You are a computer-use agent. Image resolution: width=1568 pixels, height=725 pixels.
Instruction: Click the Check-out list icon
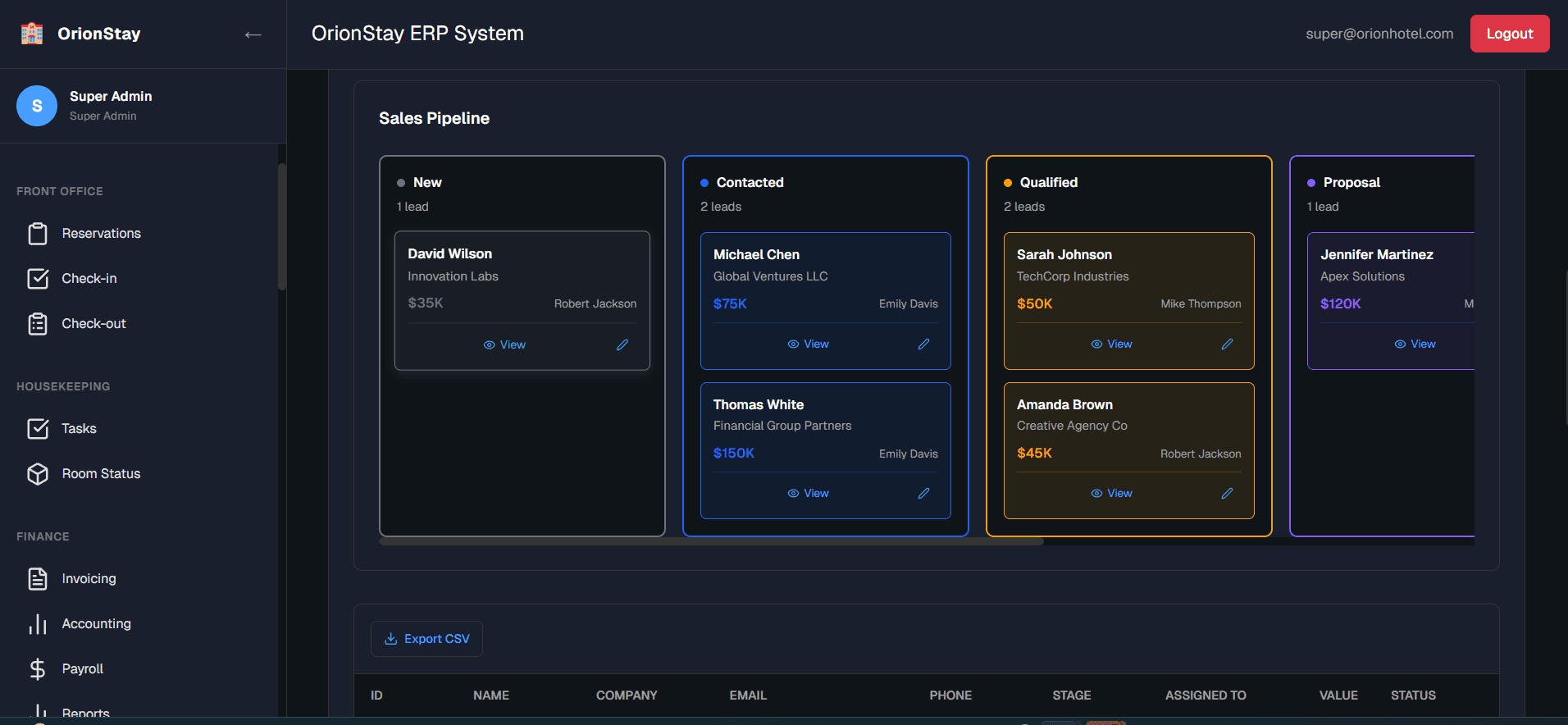(38, 324)
